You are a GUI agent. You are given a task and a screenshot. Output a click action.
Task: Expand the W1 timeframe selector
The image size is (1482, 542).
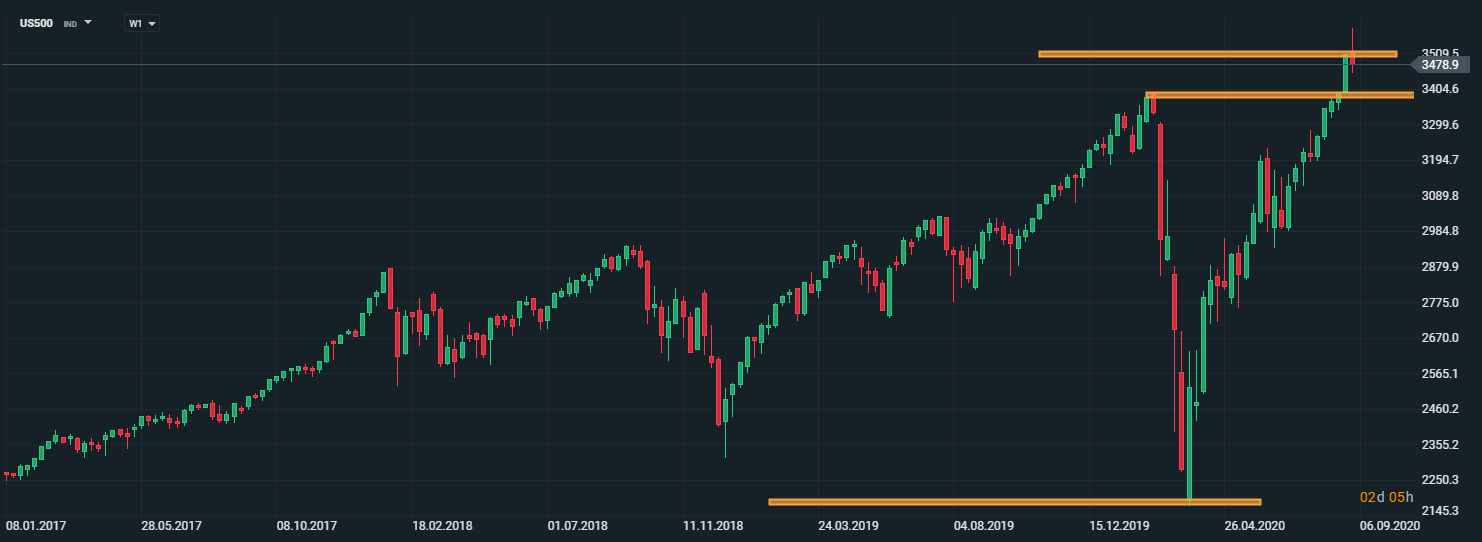tap(142, 23)
